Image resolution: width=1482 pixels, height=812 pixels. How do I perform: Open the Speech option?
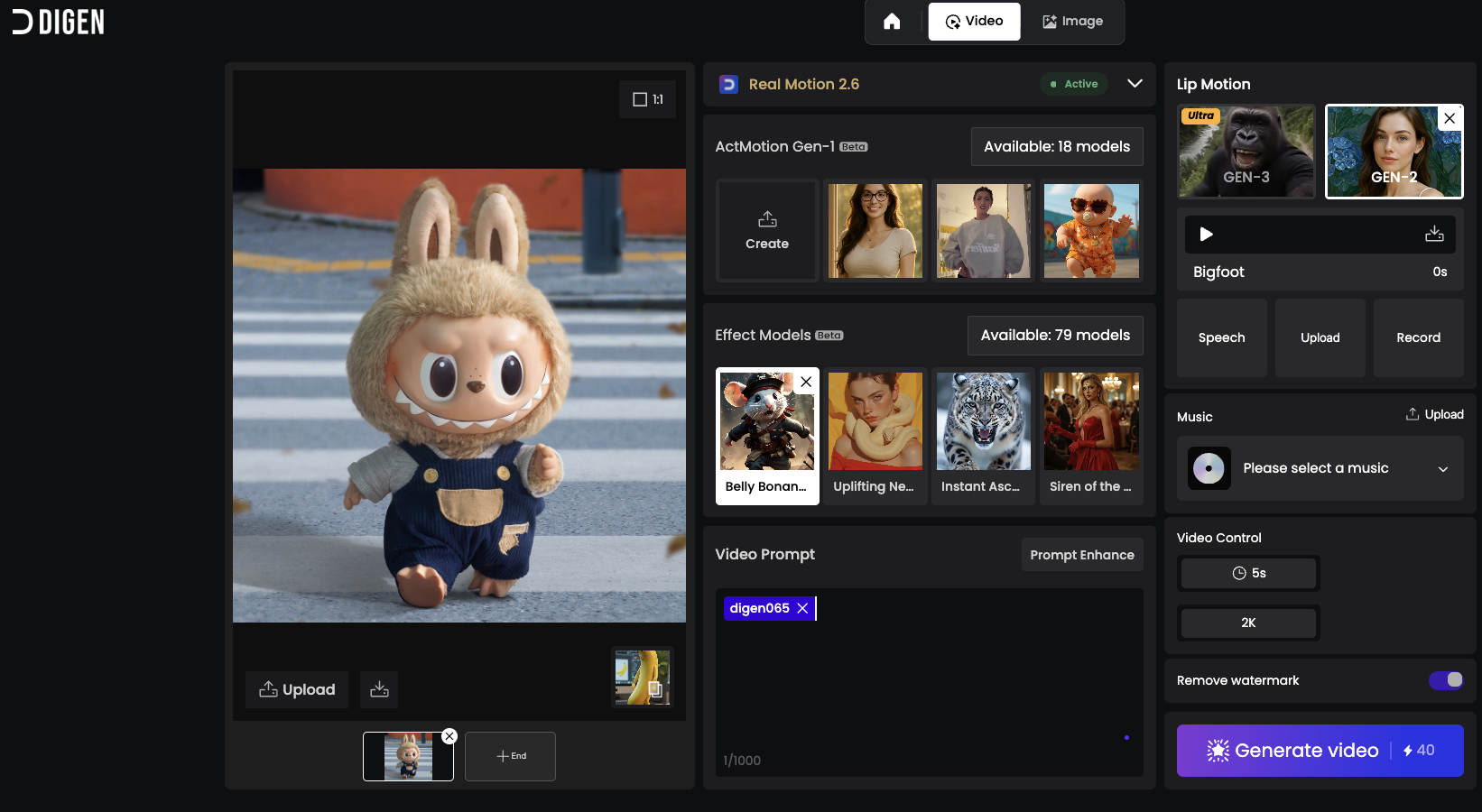(1222, 337)
